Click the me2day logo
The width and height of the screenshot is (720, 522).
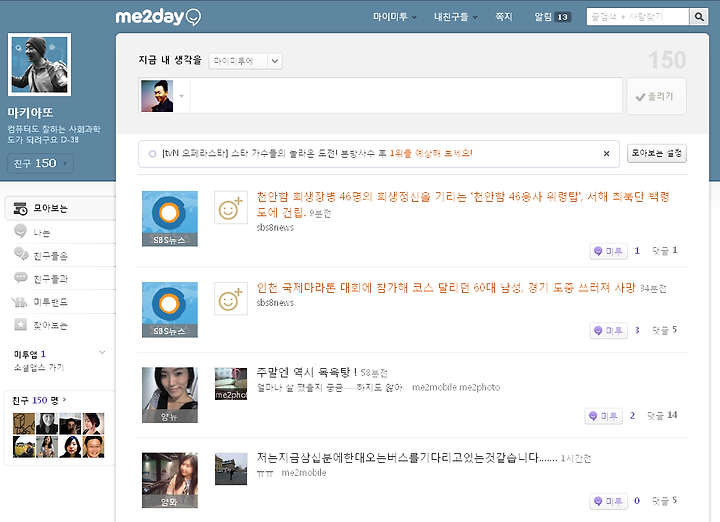158,17
